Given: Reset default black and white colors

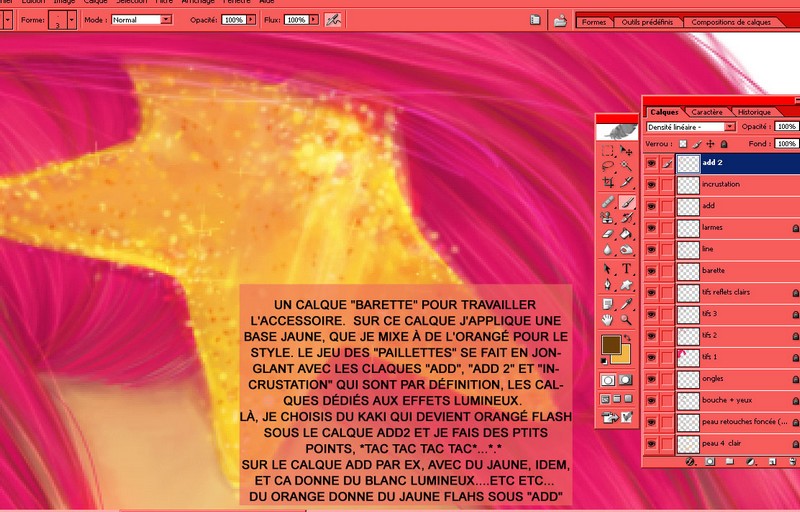Looking at the screenshot, I should click(604, 361).
